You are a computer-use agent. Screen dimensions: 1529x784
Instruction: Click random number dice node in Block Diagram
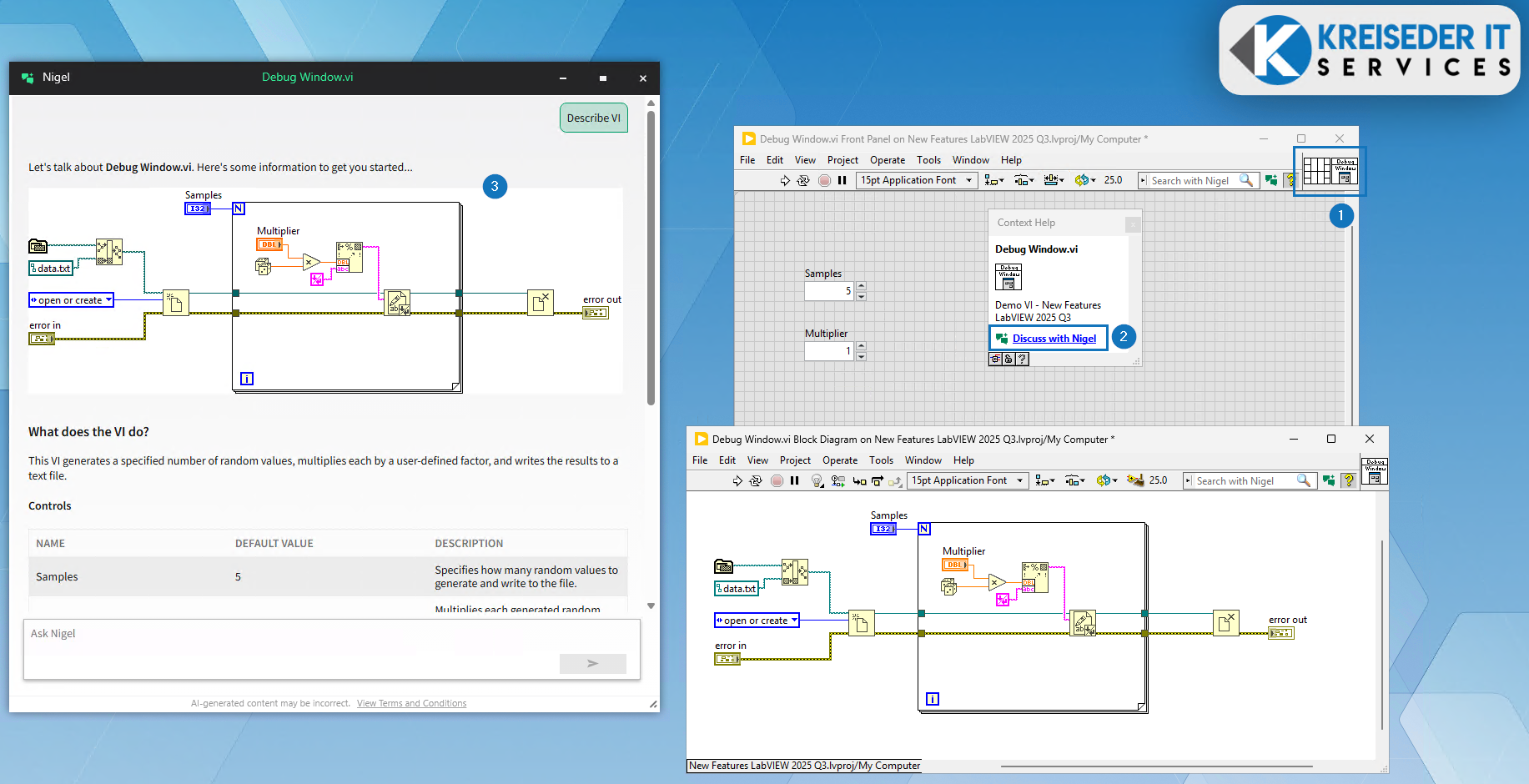(x=948, y=587)
